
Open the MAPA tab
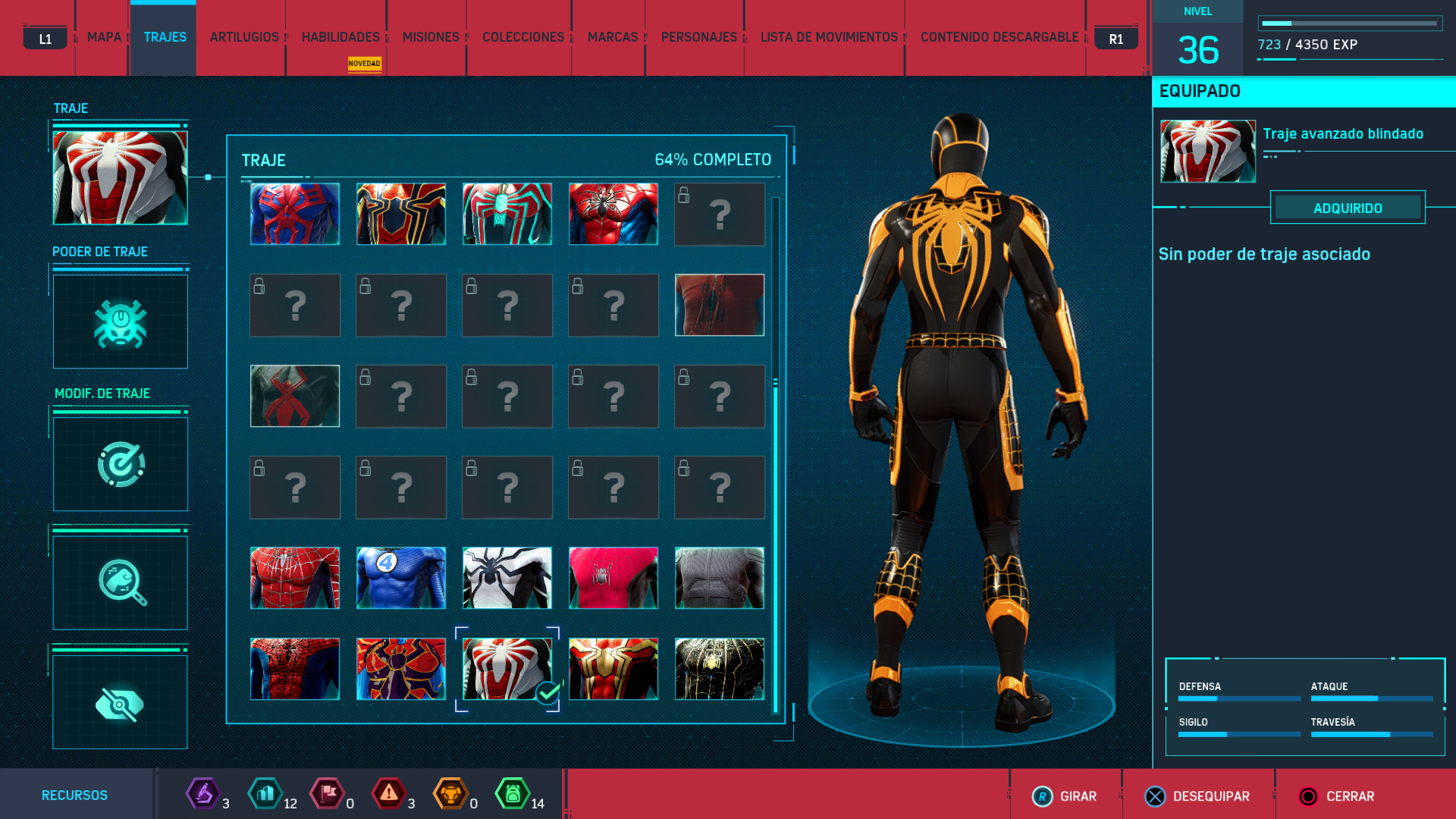[104, 37]
